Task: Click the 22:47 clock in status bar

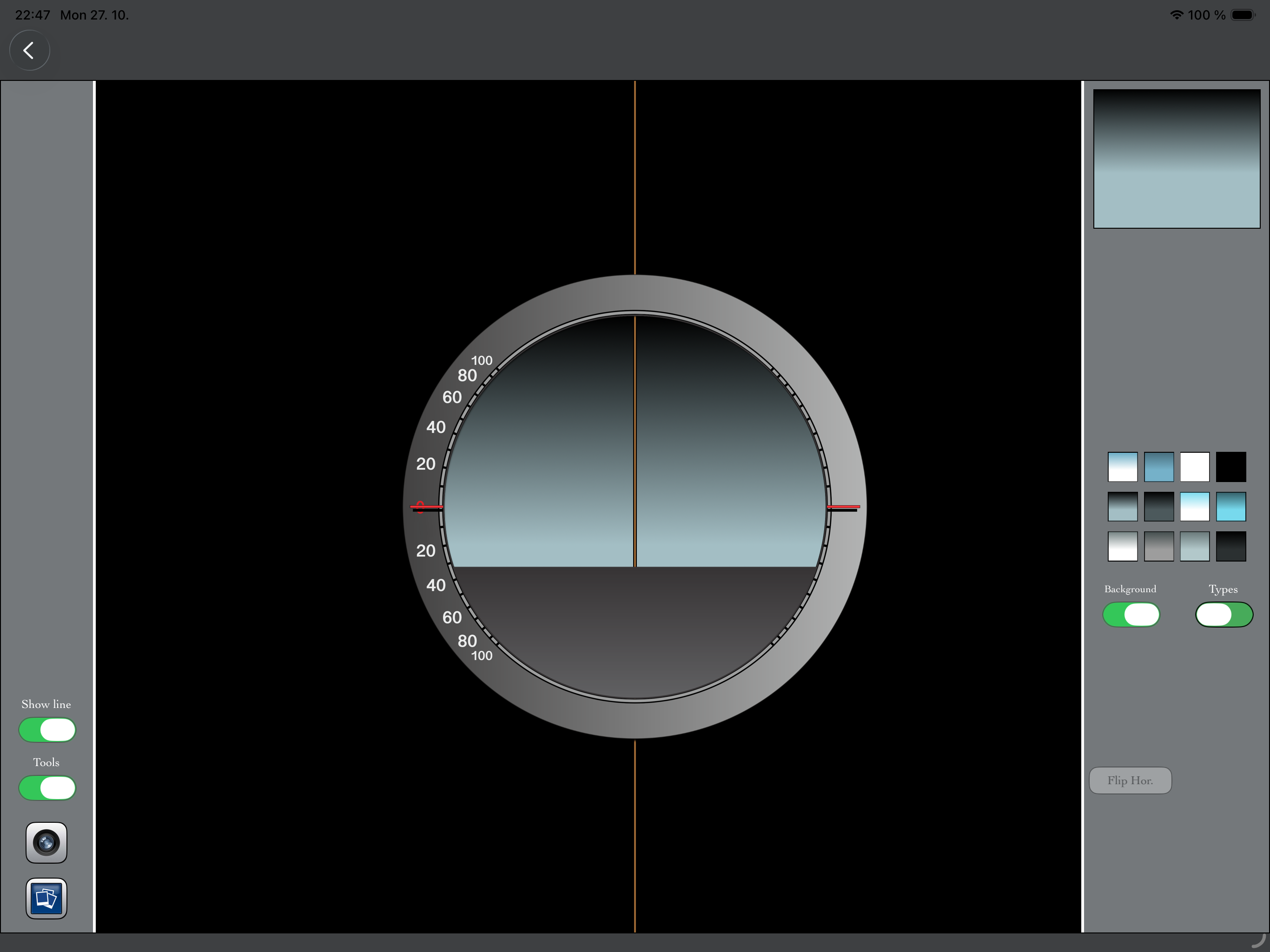Action: tap(32, 15)
